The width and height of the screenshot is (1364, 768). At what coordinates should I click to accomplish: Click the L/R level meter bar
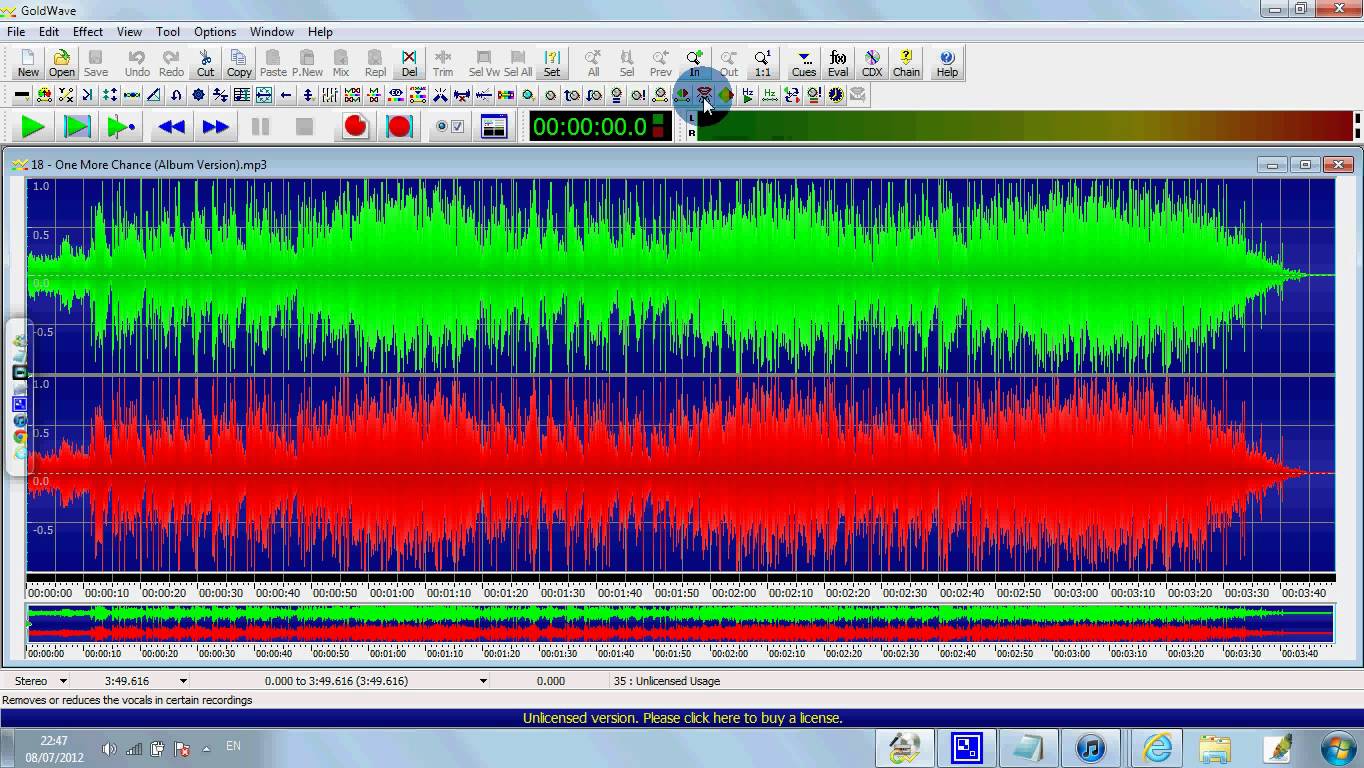(x=1025, y=126)
